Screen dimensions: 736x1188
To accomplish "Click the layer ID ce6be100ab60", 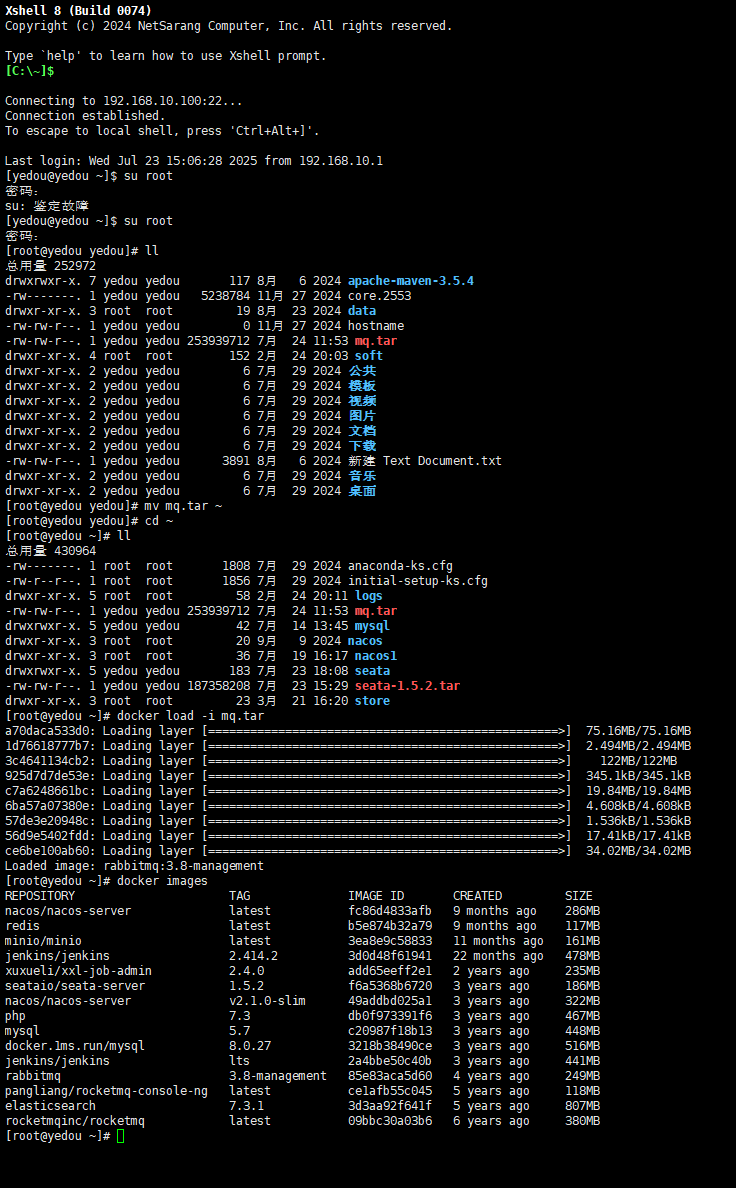I will point(47,851).
